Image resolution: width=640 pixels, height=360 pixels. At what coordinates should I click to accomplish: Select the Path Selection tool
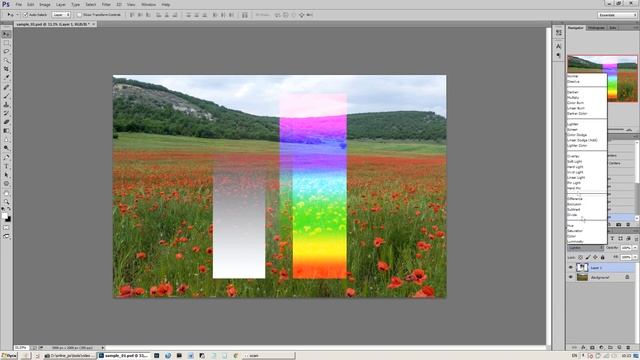pos(6,175)
